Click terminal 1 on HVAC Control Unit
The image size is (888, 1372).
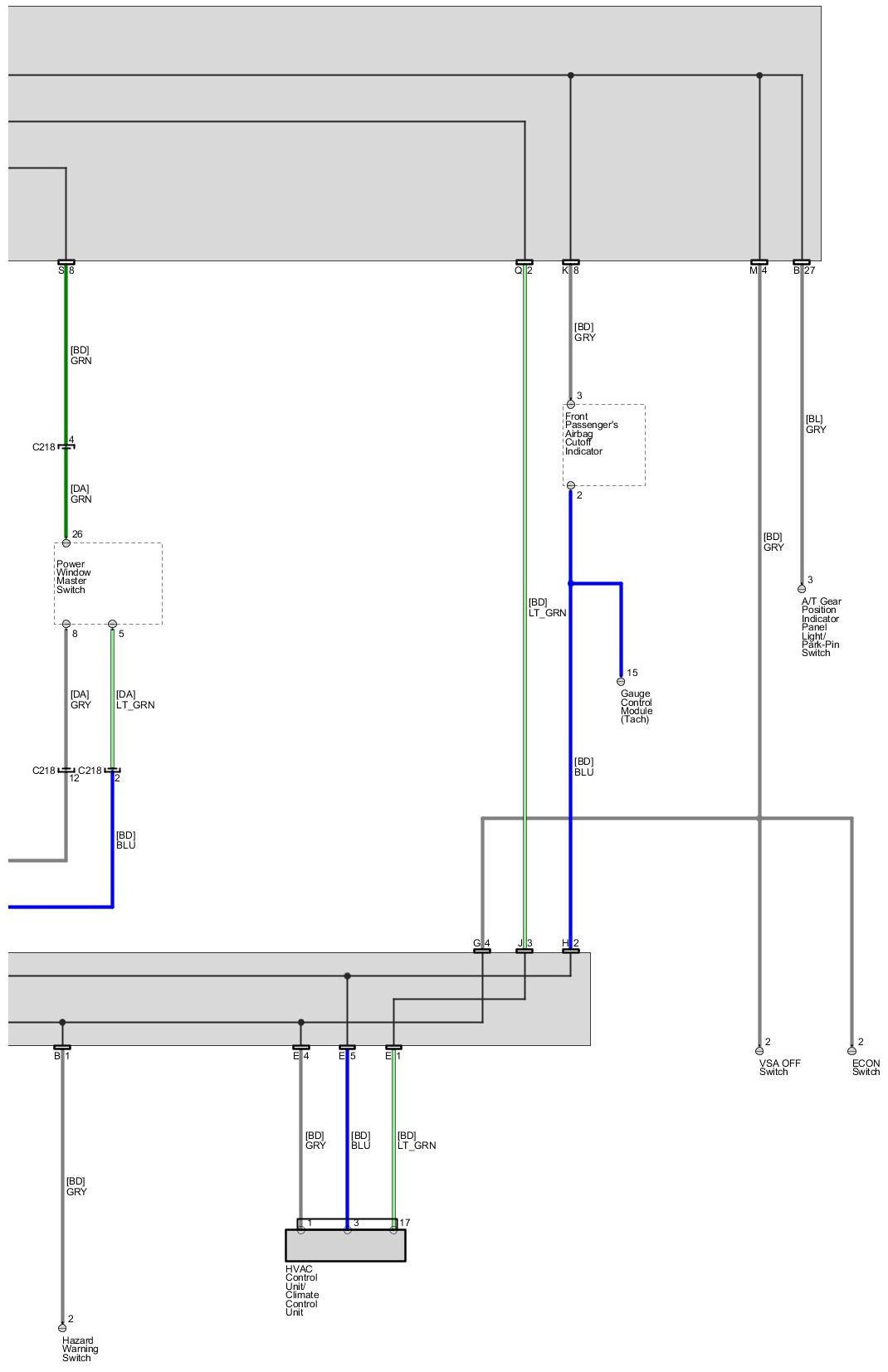pyautogui.click(x=301, y=1229)
